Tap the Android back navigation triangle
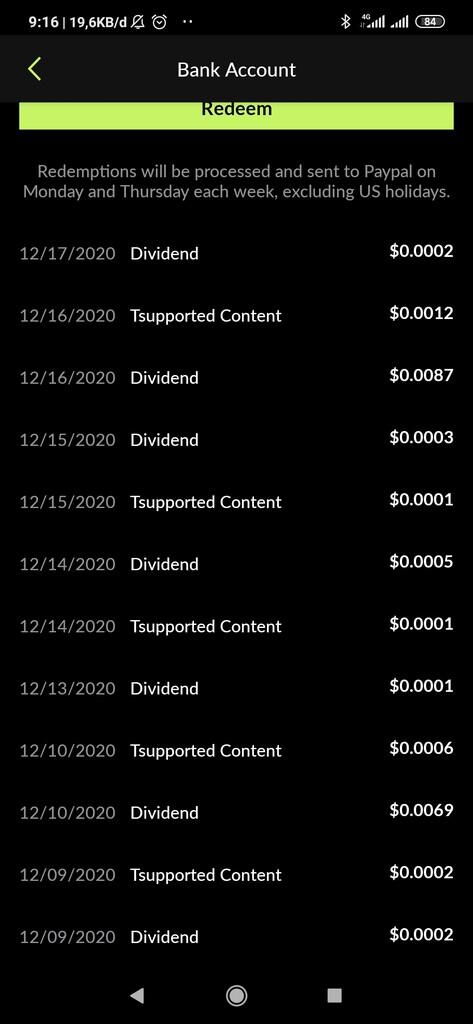473x1024 pixels. (x=137, y=995)
